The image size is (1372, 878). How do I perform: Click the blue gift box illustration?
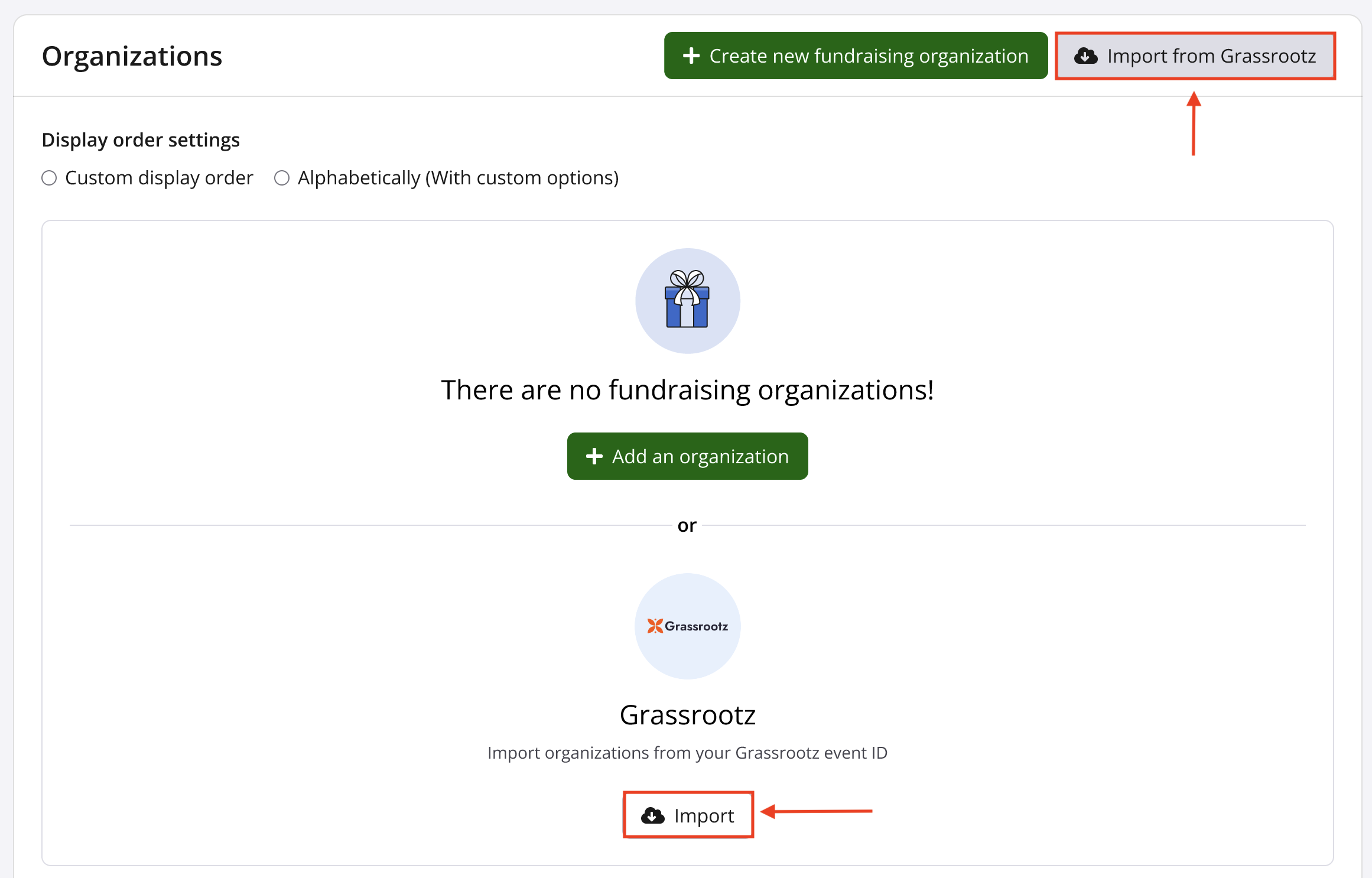pyautogui.click(x=687, y=300)
